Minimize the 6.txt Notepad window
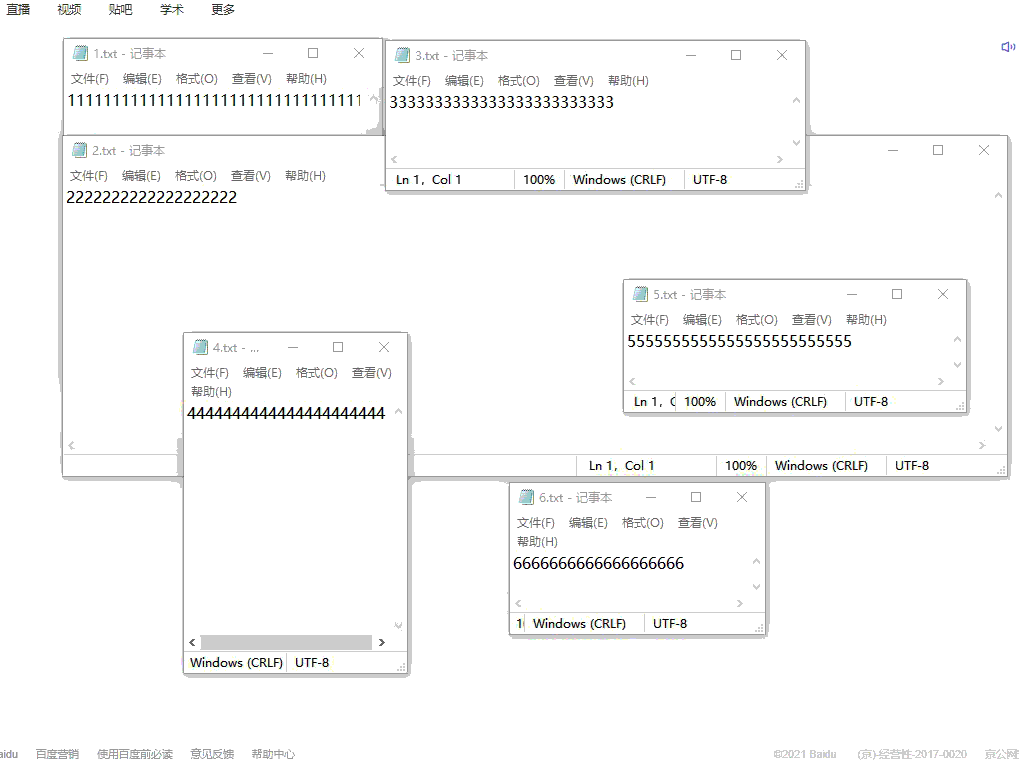The height and width of the screenshot is (769, 1019). point(651,497)
